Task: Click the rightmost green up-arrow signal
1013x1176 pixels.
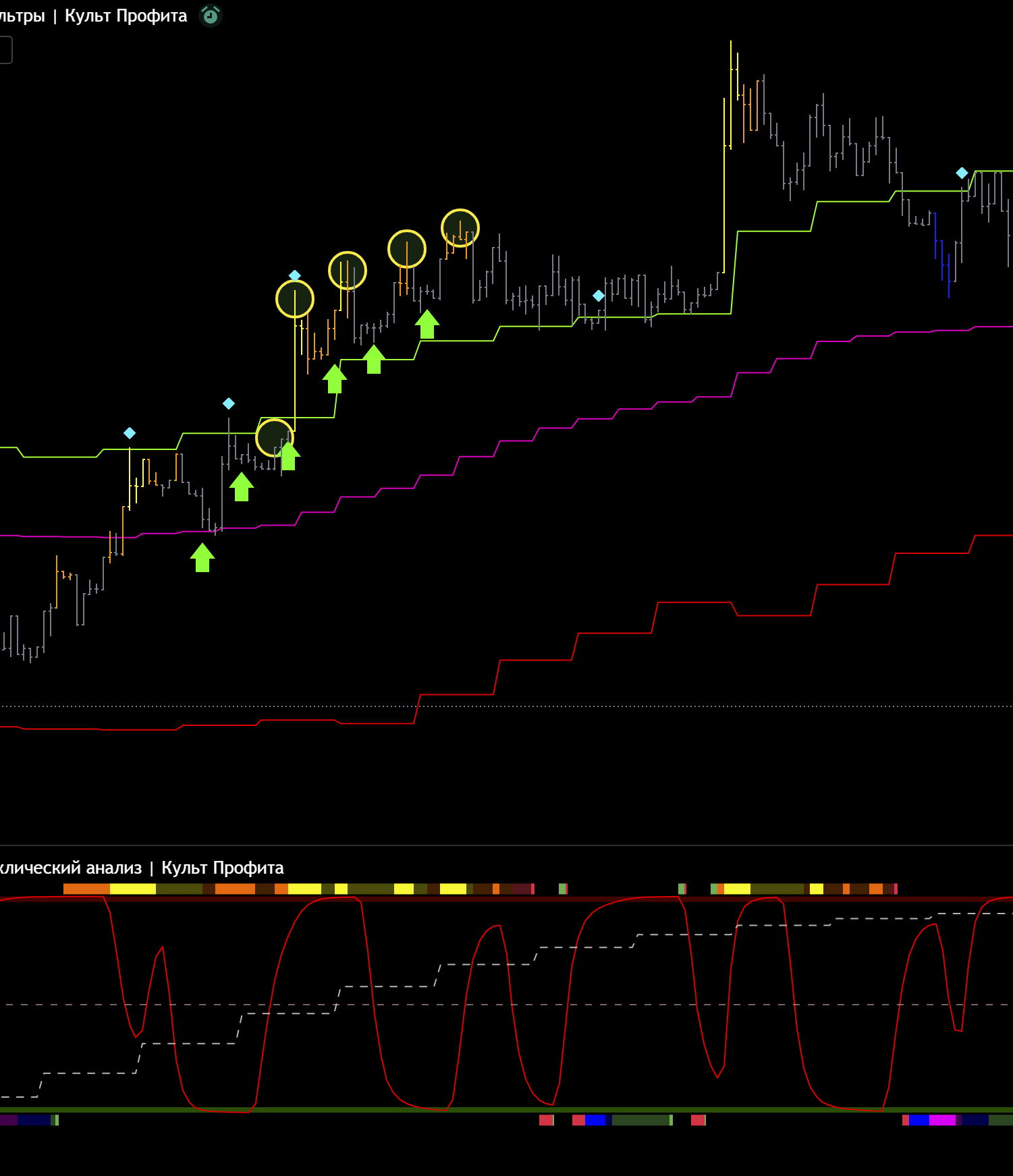Action: click(x=427, y=325)
